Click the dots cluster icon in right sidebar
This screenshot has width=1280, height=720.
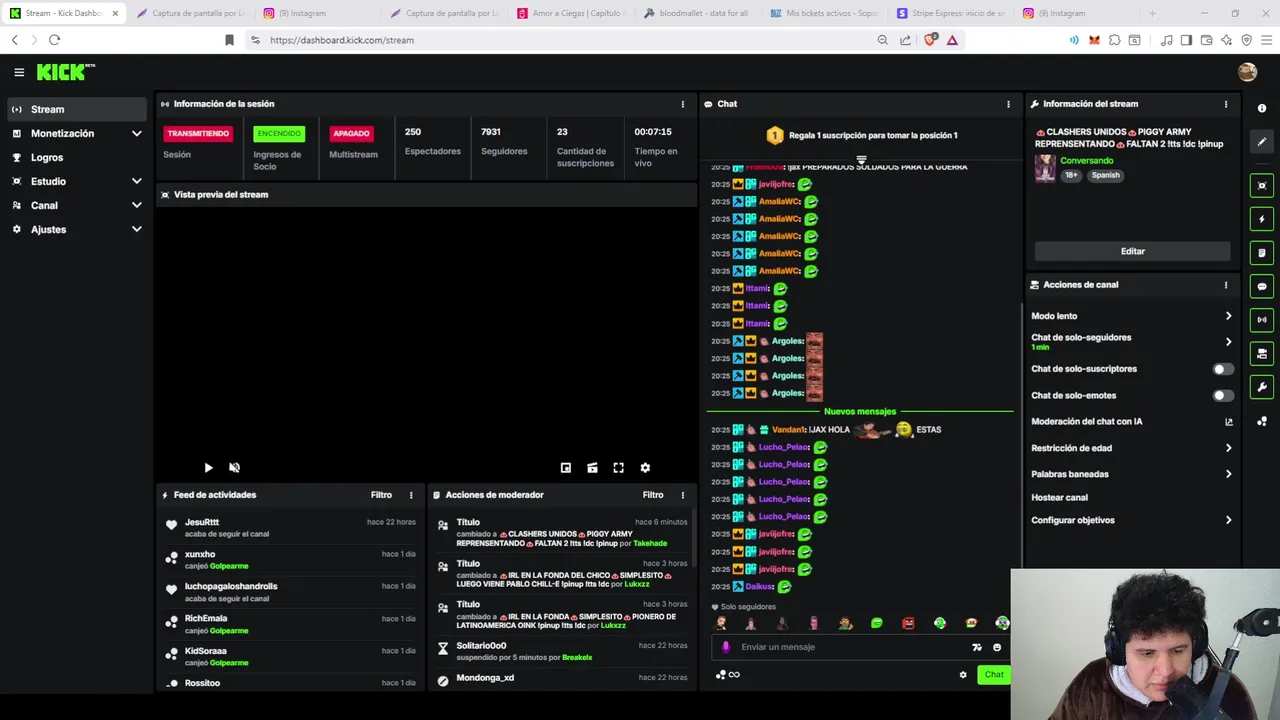(1262, 422)
